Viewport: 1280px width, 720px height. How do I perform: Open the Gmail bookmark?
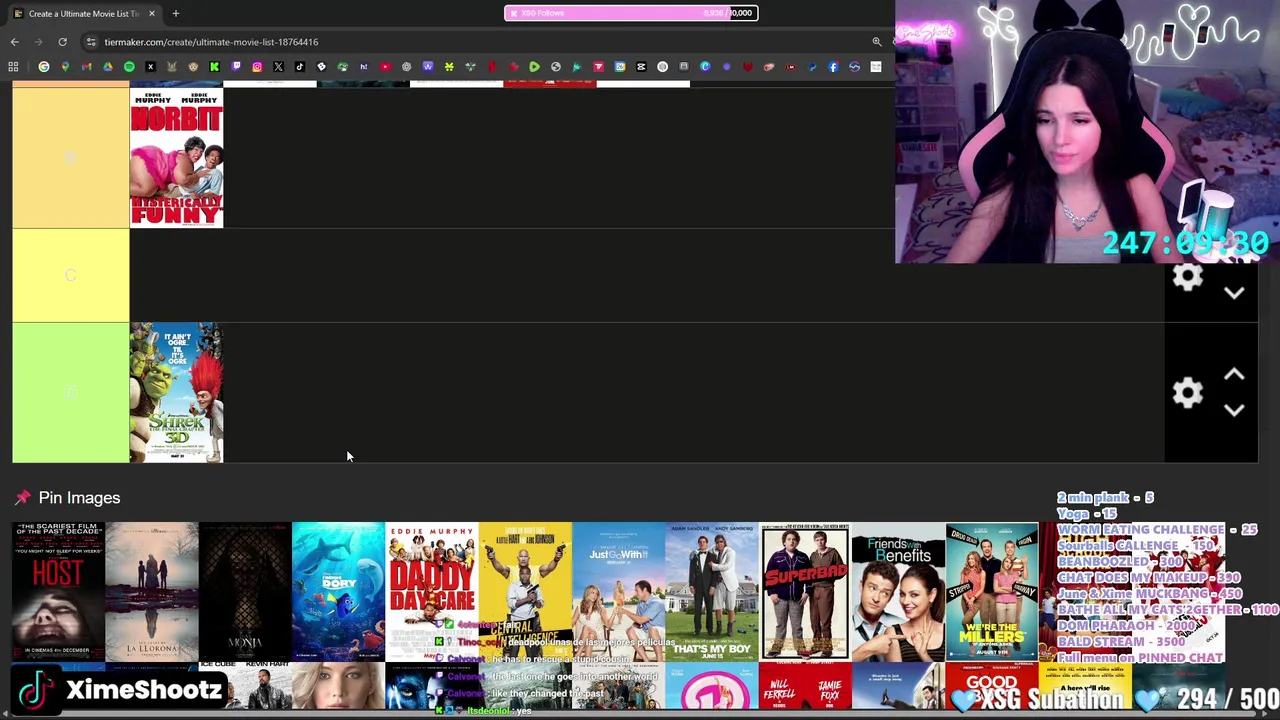(x=86, y=67)
